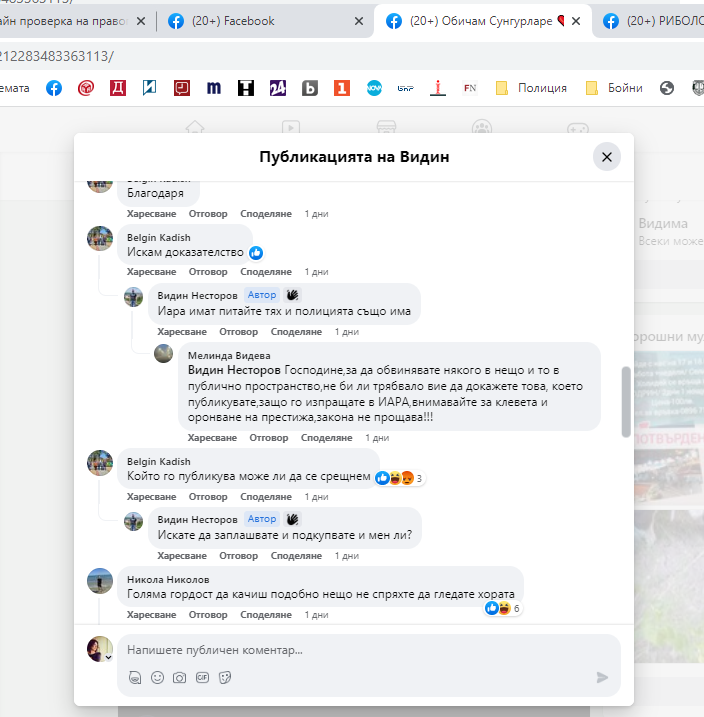Click the comments scrollbar thumb
This screenshot has width=704, height=717.
pos(627,400)
